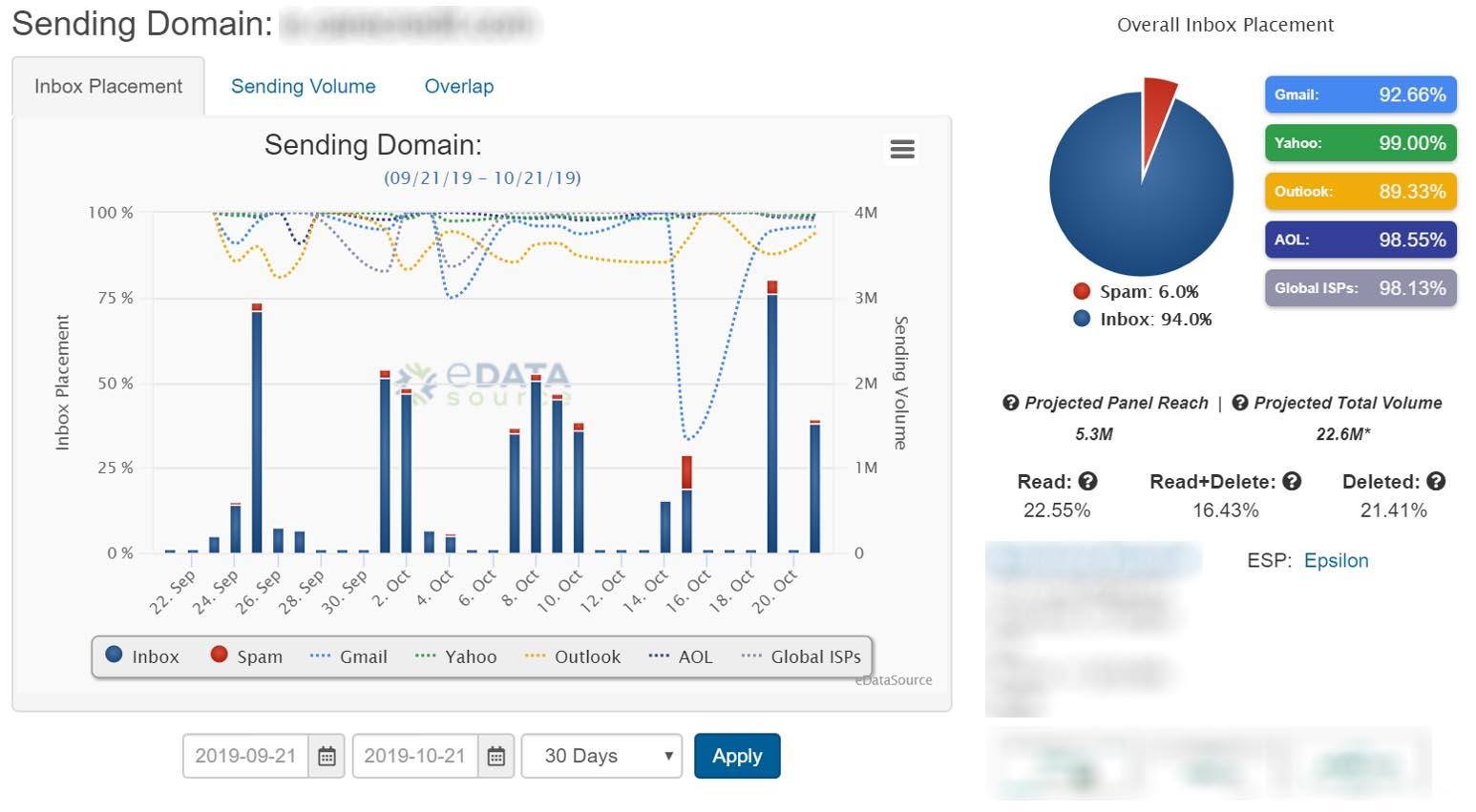Click the Overall Inbox Placement heading
This screenshot has width=1476, height=812.
pyautogui.click(x=1226, y=25)
